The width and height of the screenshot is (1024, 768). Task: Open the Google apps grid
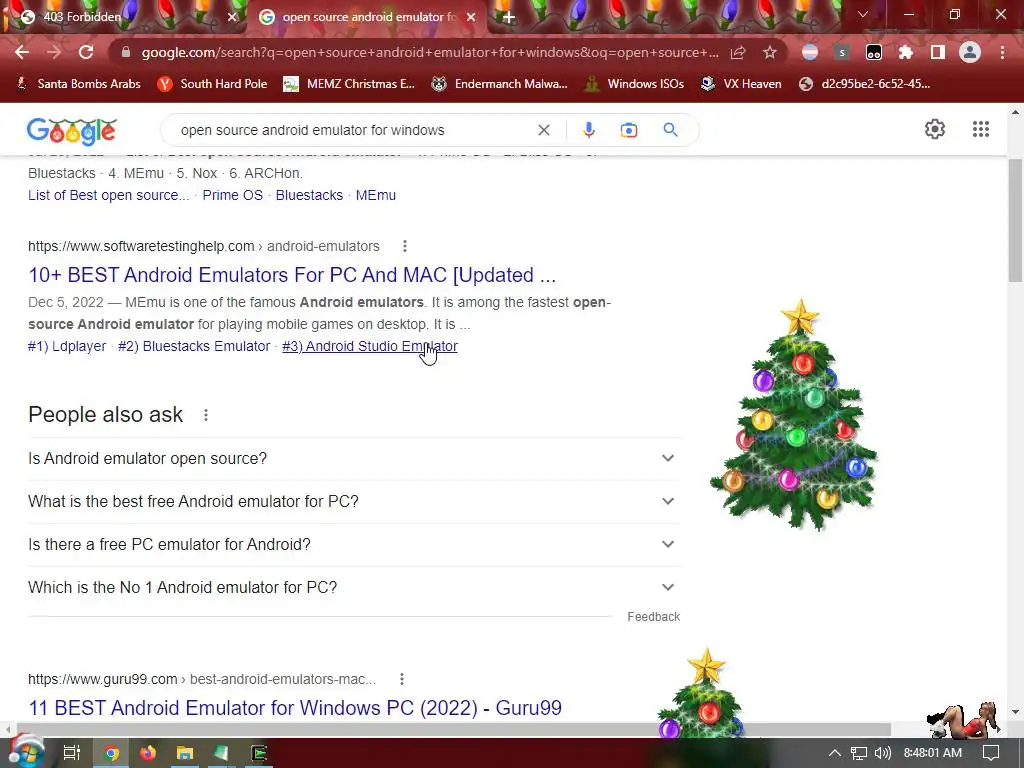(980, 129)
